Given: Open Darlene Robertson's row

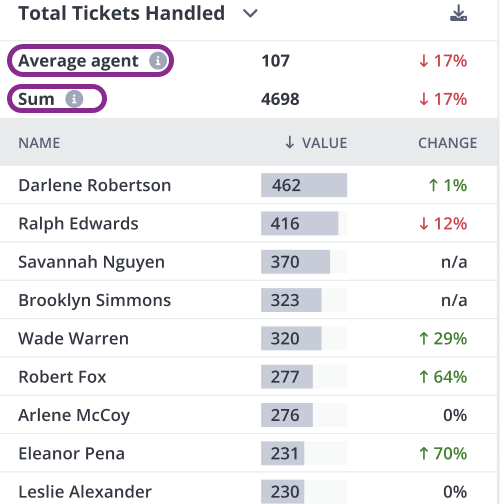Looking at the screenshot, I should point(248,185).
